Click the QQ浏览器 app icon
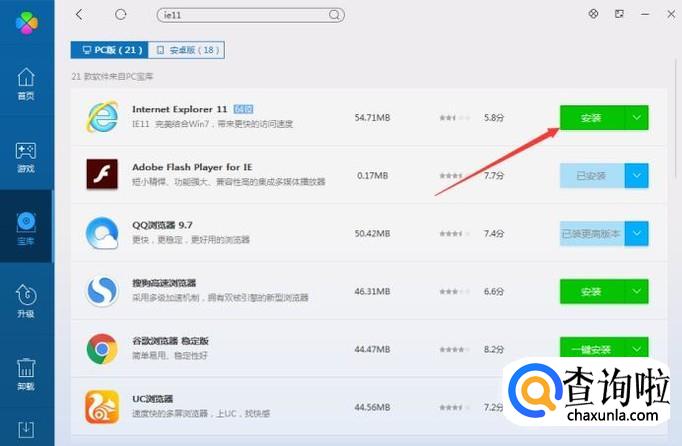 [x=102, y=233]
